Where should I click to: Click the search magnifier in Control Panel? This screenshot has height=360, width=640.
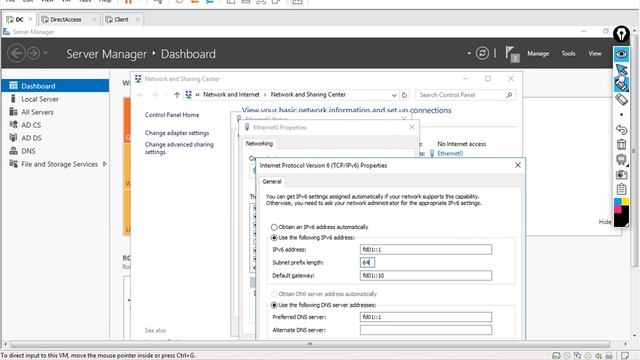tap(509, 95)
